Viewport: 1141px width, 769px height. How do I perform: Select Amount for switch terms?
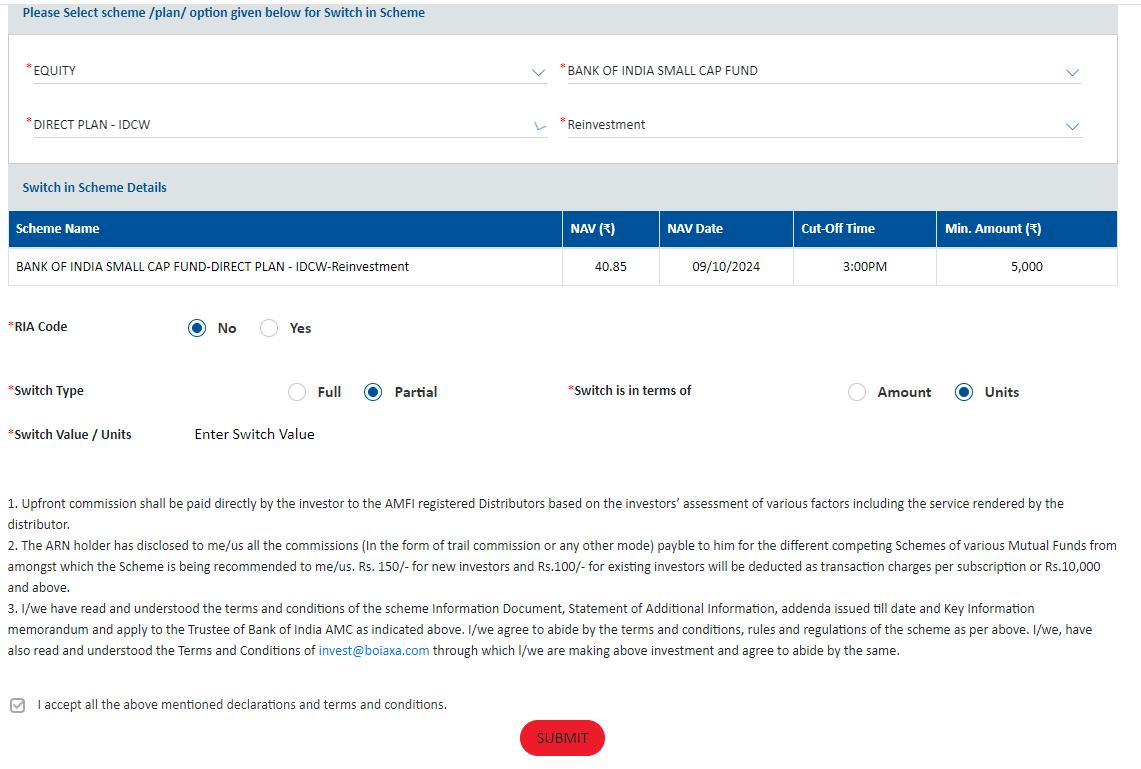pos(857,392)
